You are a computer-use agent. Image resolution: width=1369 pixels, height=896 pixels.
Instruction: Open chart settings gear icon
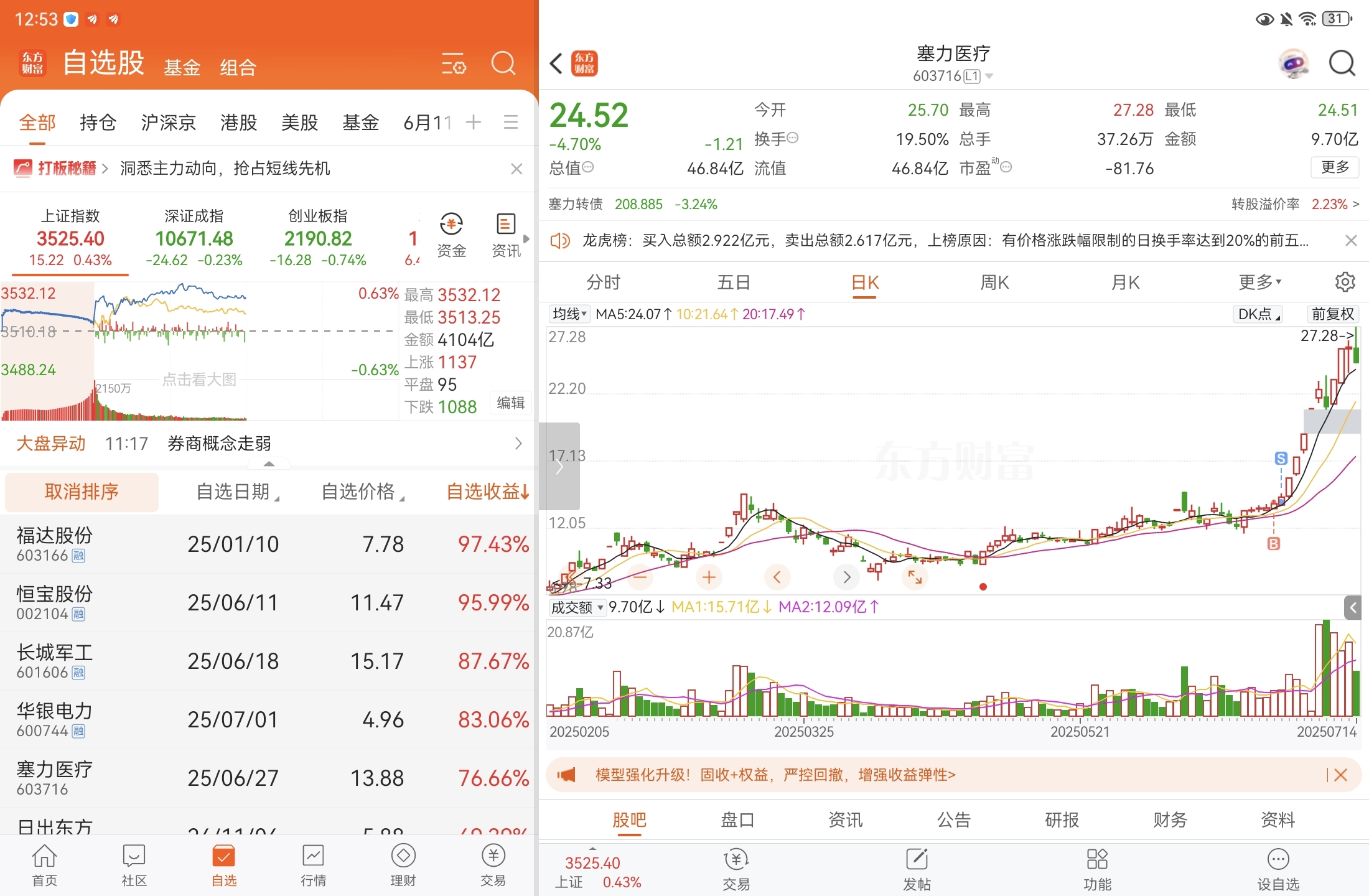click(1345, 282)
